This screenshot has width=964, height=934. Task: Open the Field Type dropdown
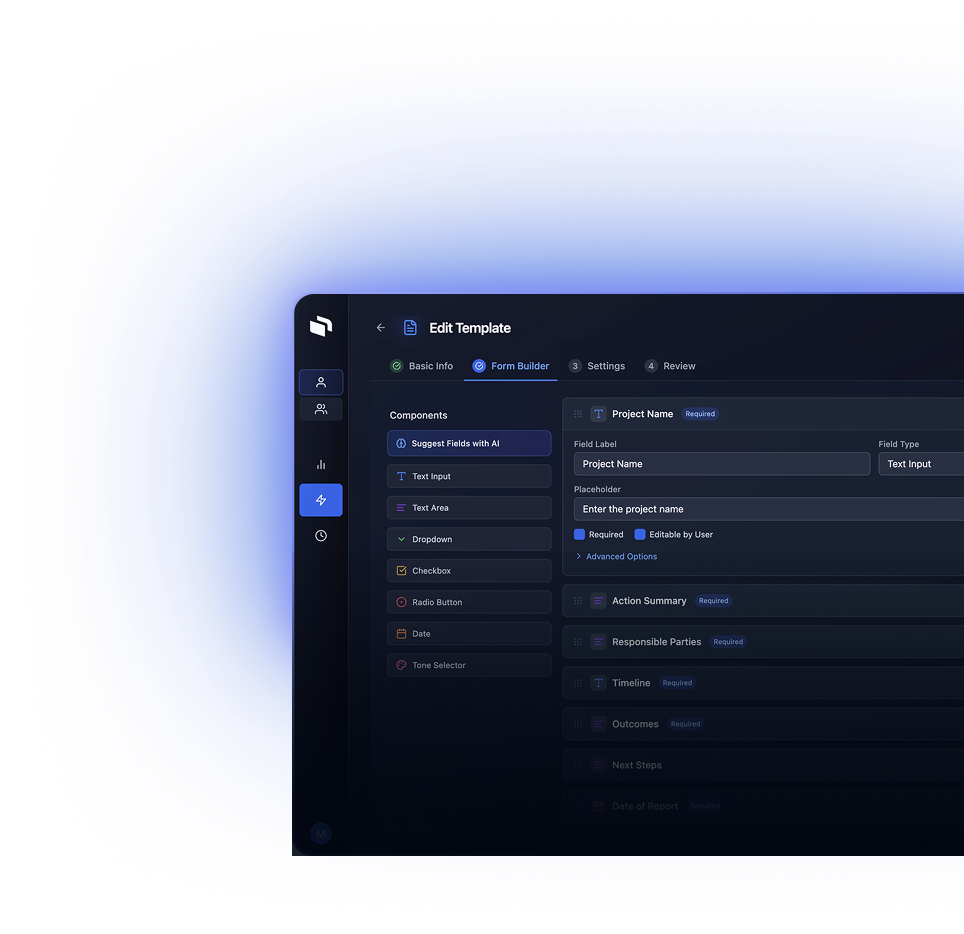pyautogui.click(x=920, y=464)
